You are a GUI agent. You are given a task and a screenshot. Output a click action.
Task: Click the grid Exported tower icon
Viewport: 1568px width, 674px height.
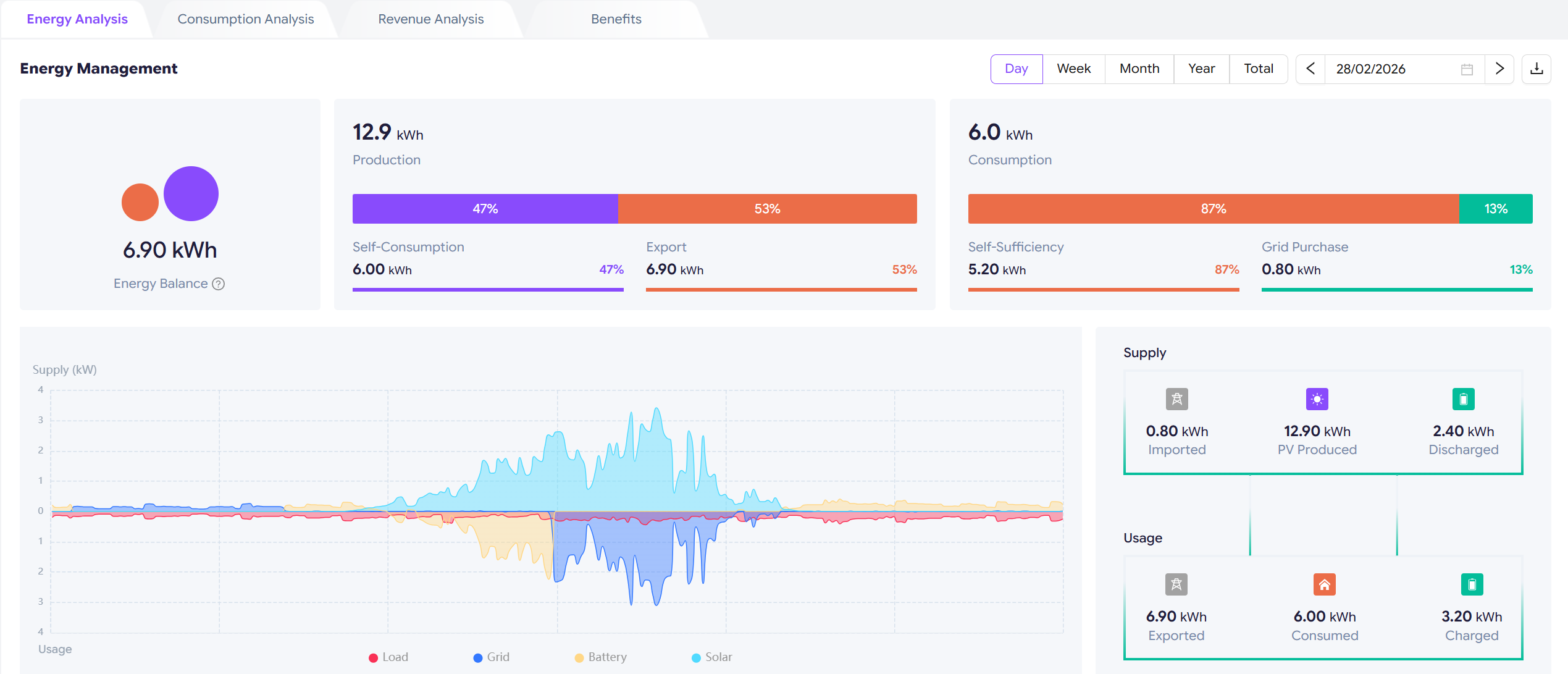[1176, 584]
